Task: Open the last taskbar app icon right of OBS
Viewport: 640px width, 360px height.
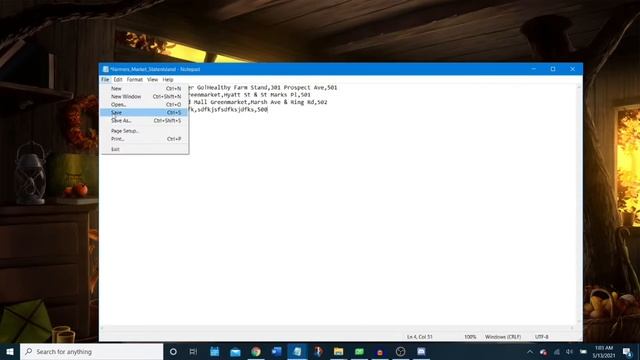Action: pos(421,351)
